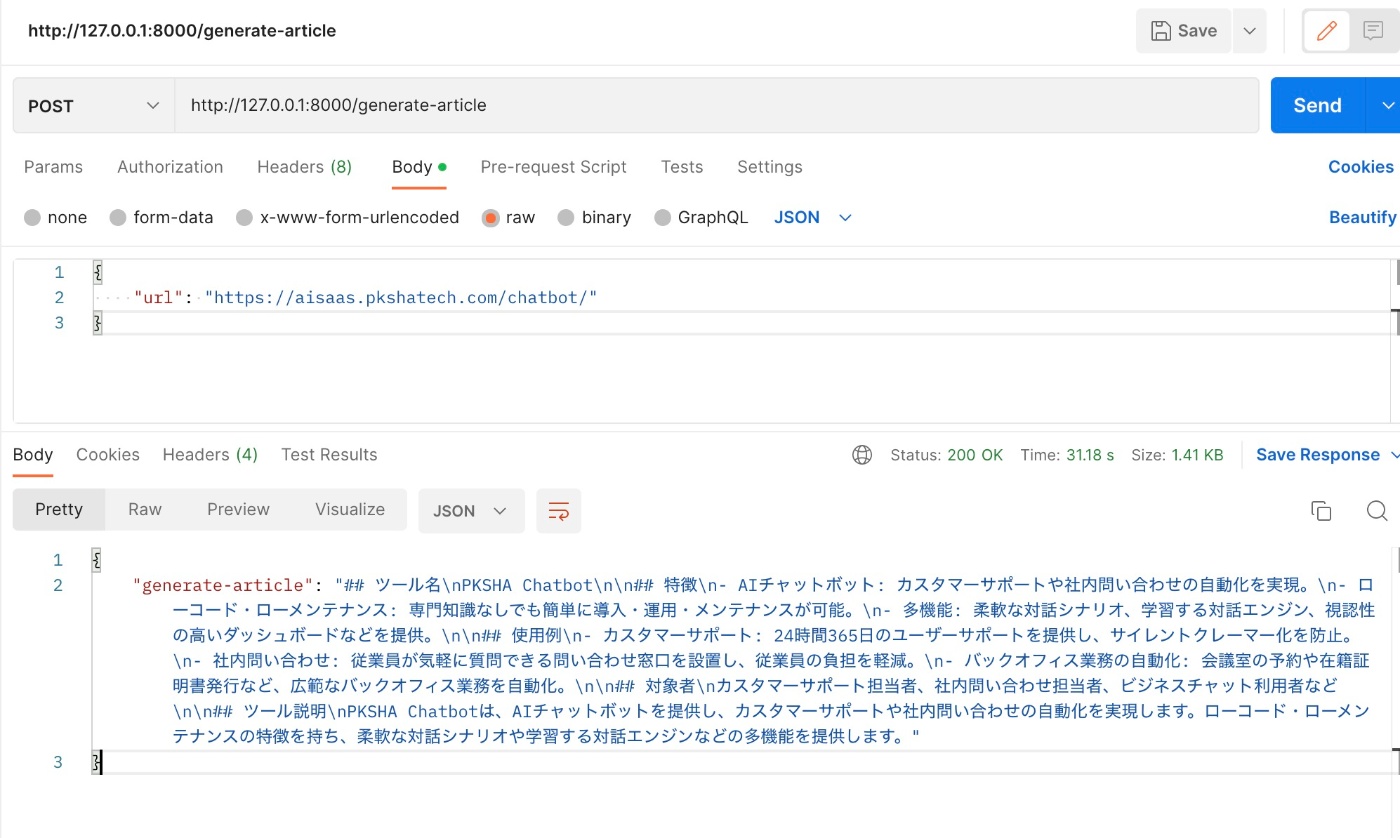Beautify the request body

point(1362,217)
